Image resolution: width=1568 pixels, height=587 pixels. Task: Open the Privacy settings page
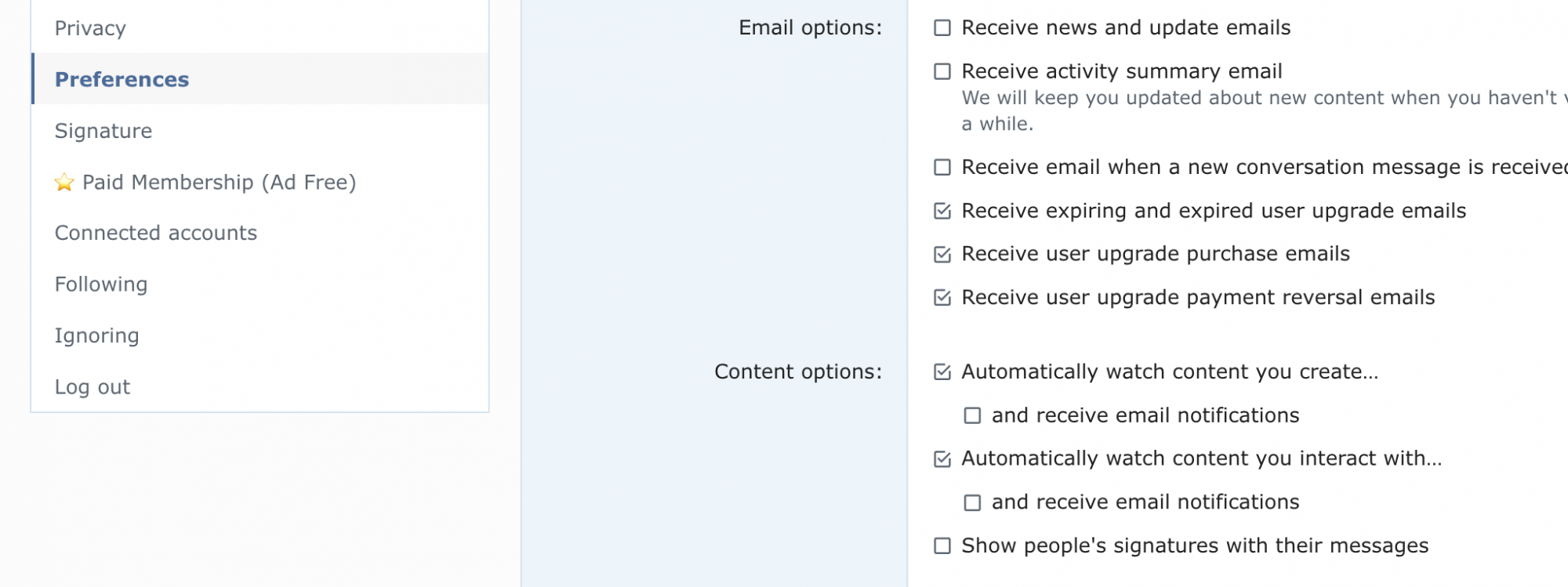tap(90, 28)
